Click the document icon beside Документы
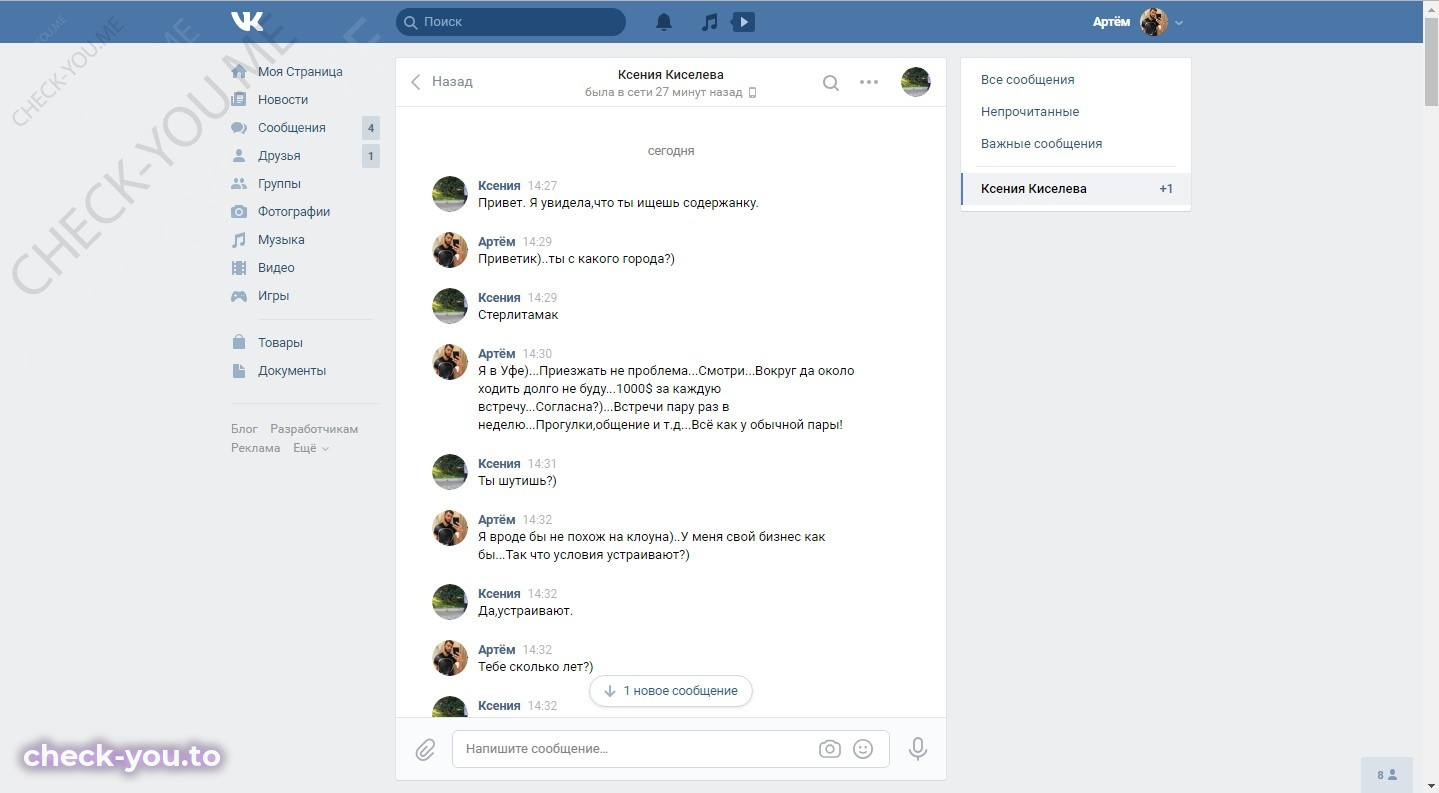The height and width of the screenshot is (793, 1439). pyautogui.click(x=239, y=371)
